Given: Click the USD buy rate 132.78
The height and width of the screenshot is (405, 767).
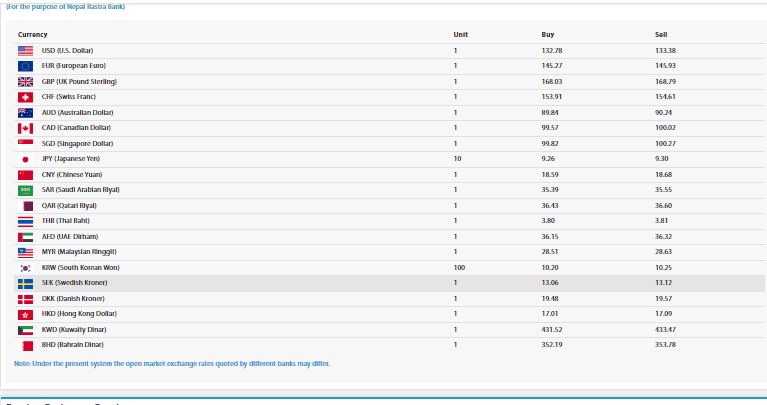Looking at the screenshot, I should click(552, 50).
